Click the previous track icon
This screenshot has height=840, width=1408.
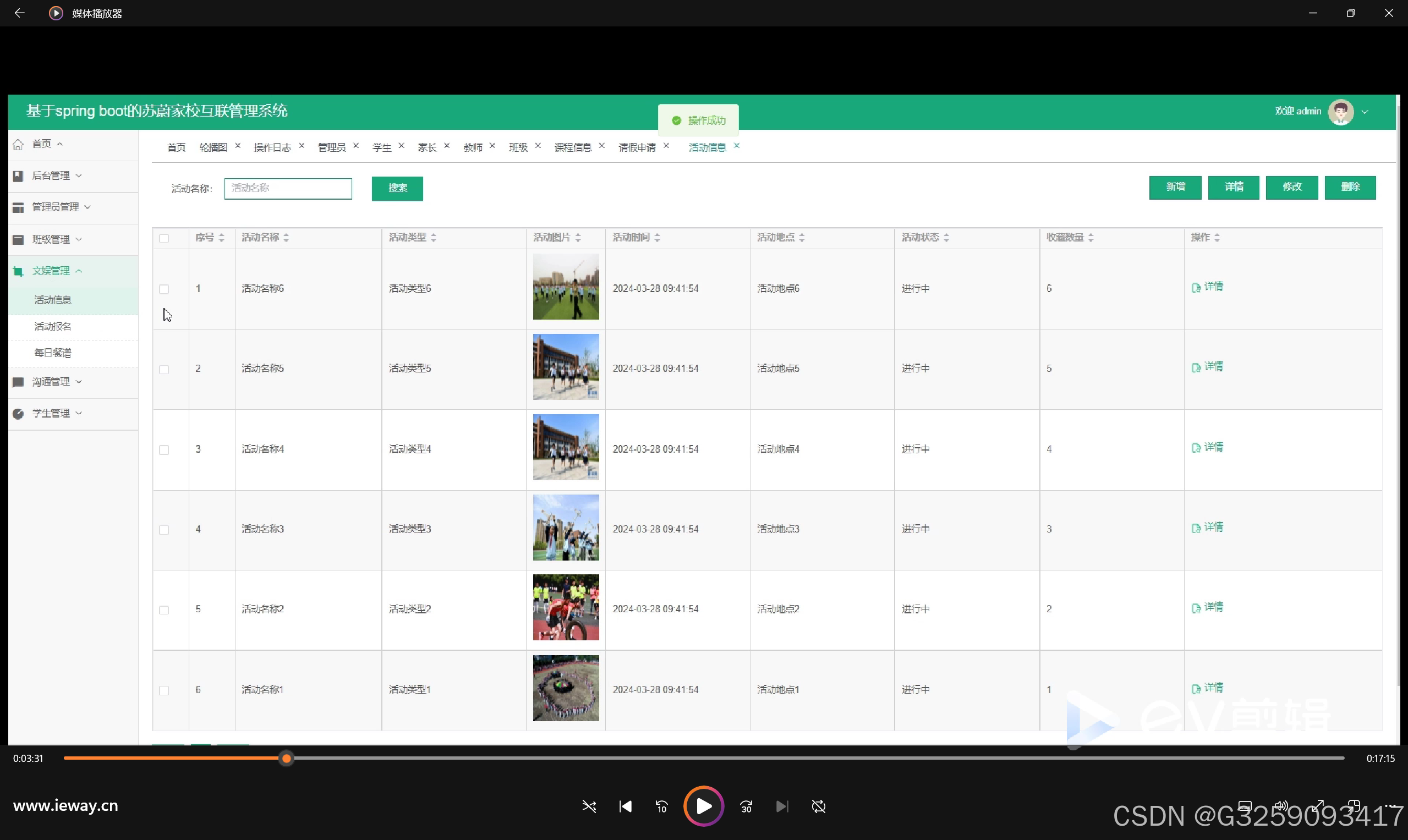tap(625, 806)
